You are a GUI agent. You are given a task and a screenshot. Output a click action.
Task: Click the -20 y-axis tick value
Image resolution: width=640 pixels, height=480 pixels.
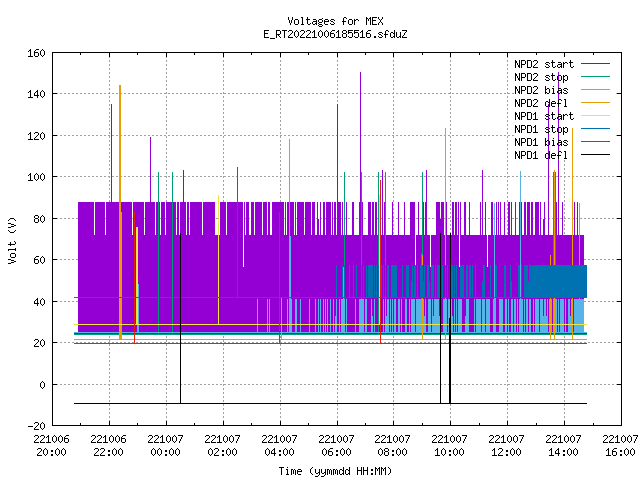36,426
